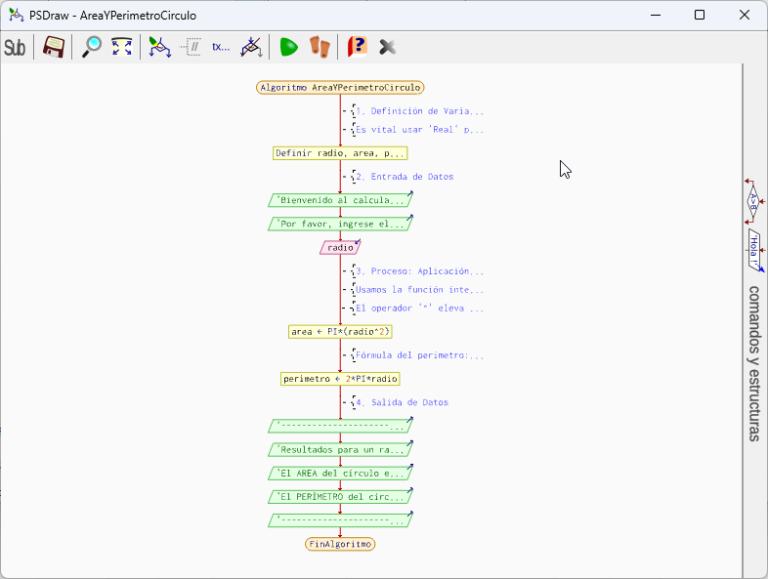Select the 'Hola!' write command shortcut
Image resolution: width=768 pixels, height=579 pixels.
tap(754, 250)
